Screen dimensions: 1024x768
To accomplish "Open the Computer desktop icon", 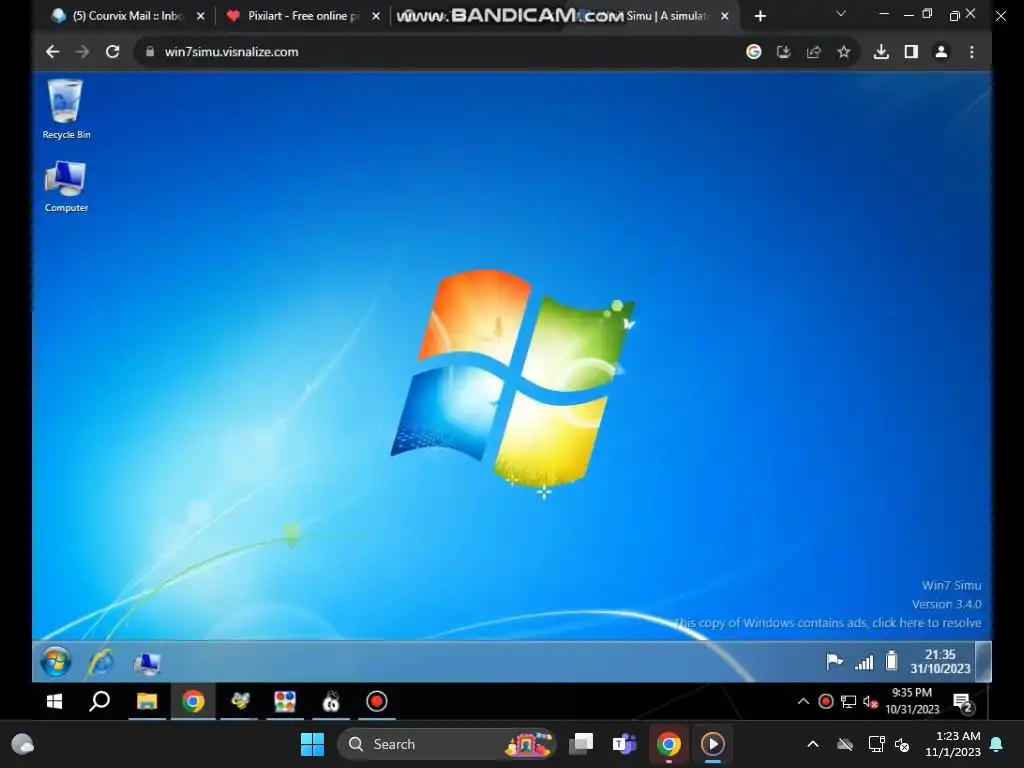I will tap(66, 186).
